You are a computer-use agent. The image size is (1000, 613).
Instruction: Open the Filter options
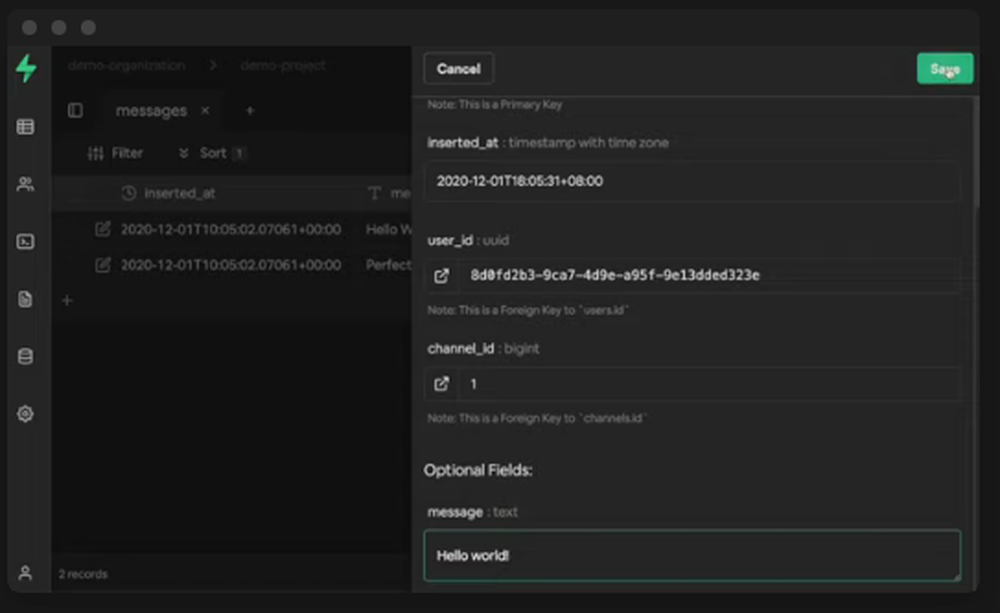tap(115, 153)
